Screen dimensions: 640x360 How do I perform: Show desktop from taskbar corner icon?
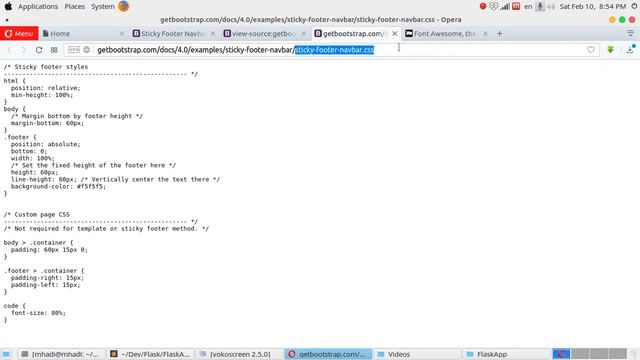(x=6, y=354)
